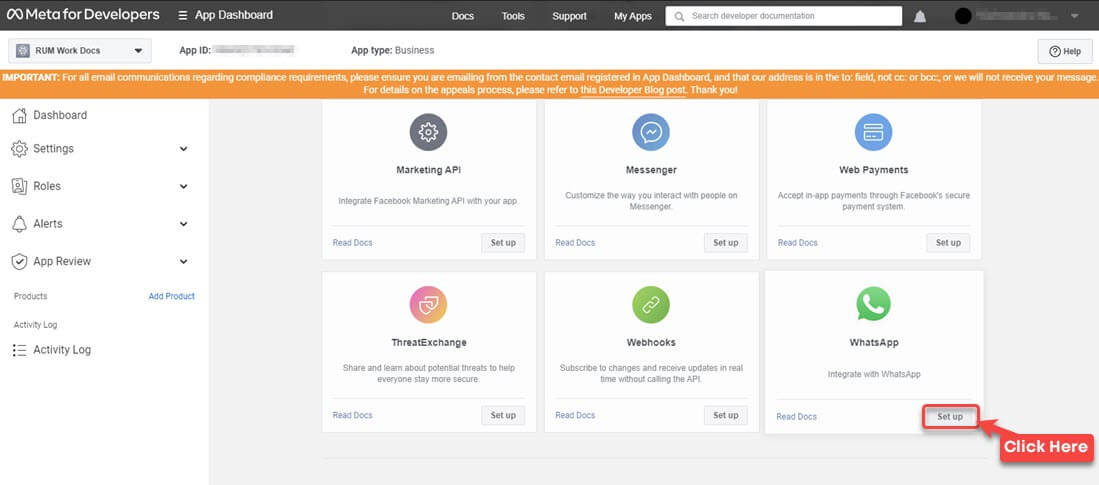Open the account dropdown arrow in header

pos(1074,16)
